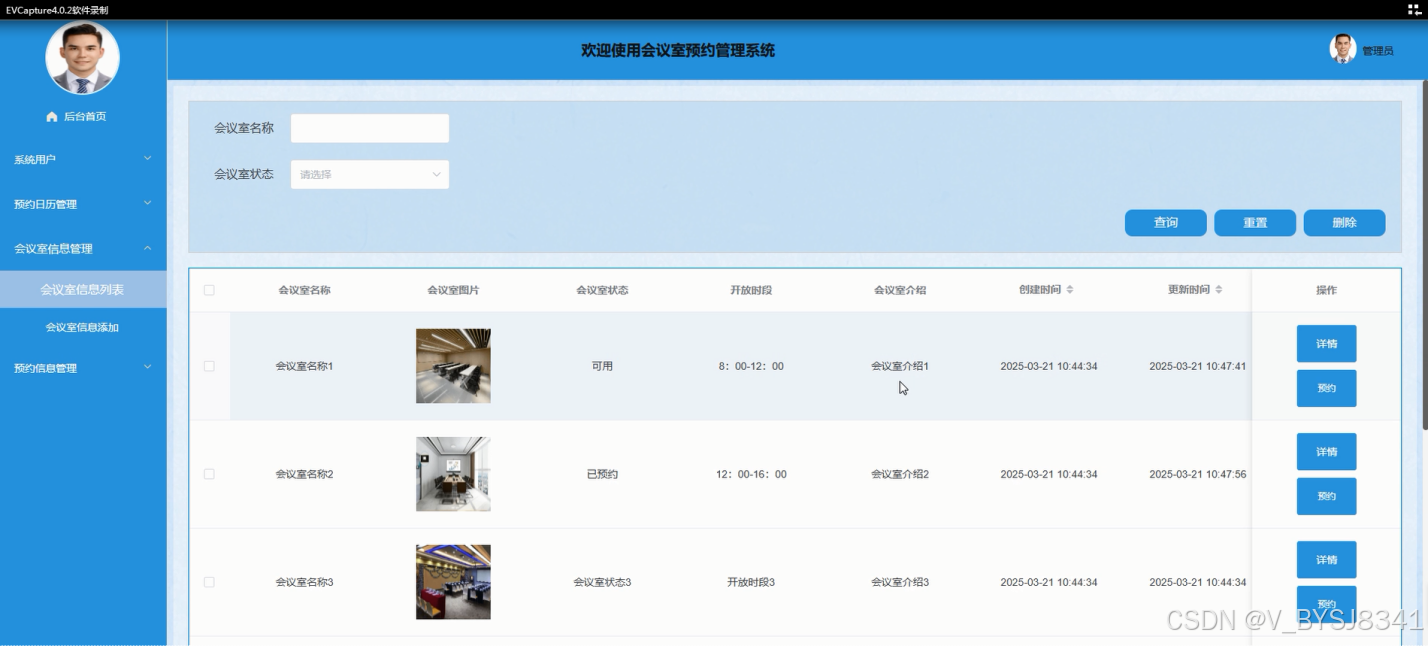Screen dimensions: 1428x646
Task: Expand the 系统用户 sidebar menu
Action: (83, 159)
